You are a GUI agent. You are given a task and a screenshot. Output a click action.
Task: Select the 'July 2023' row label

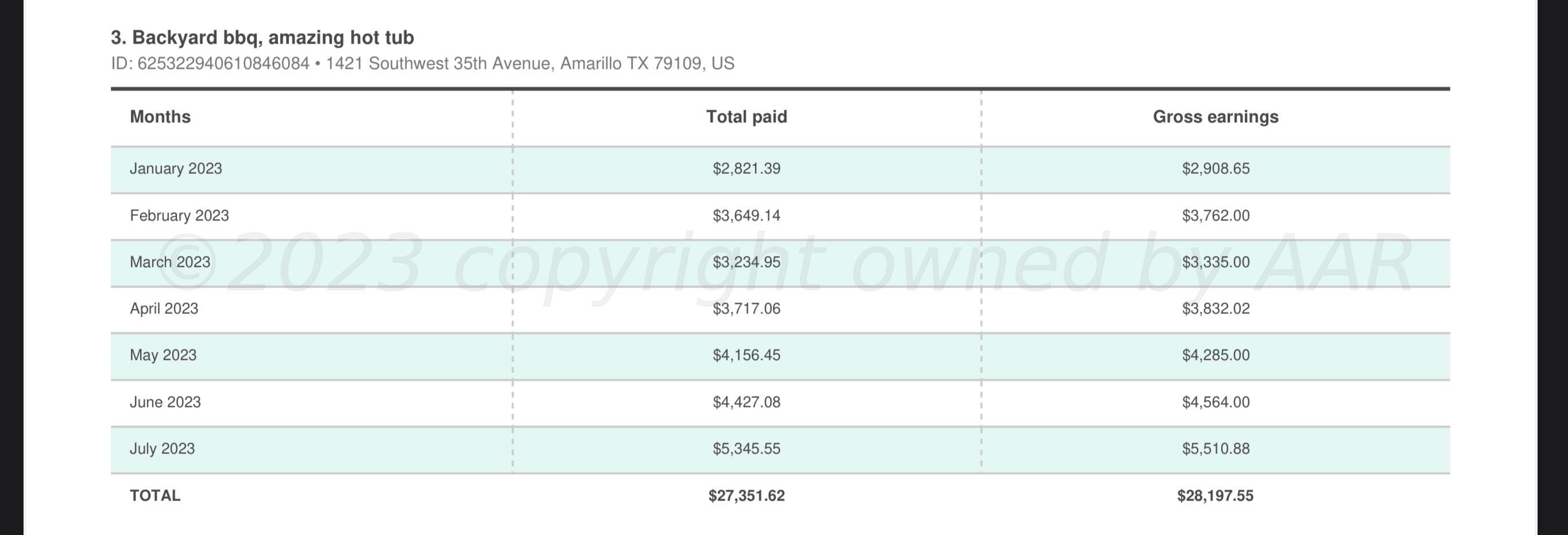coord(162,448)
